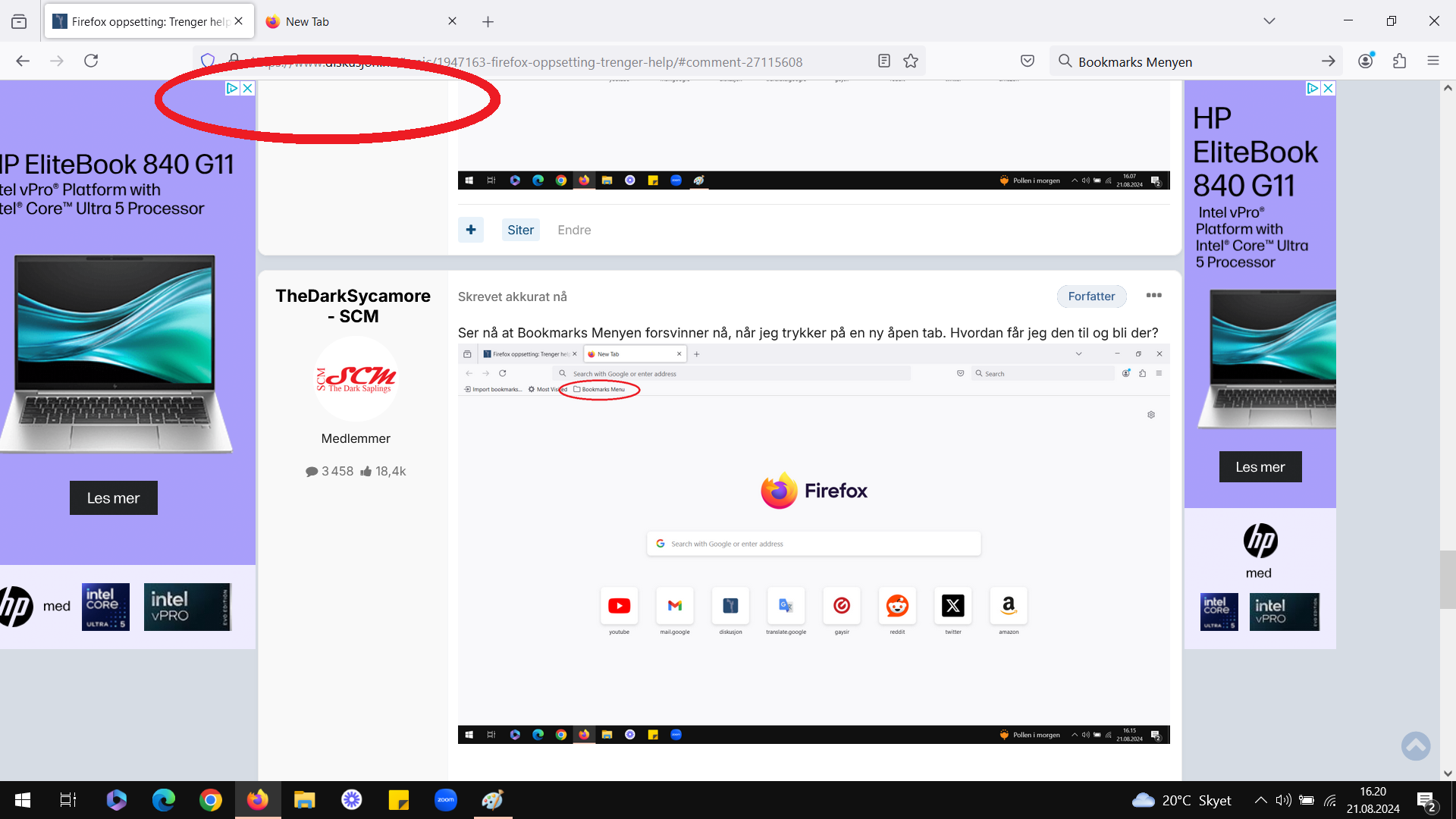Click the Bookmarks Menyen search field
1456x819 pixels.
tap(1194, 61)
